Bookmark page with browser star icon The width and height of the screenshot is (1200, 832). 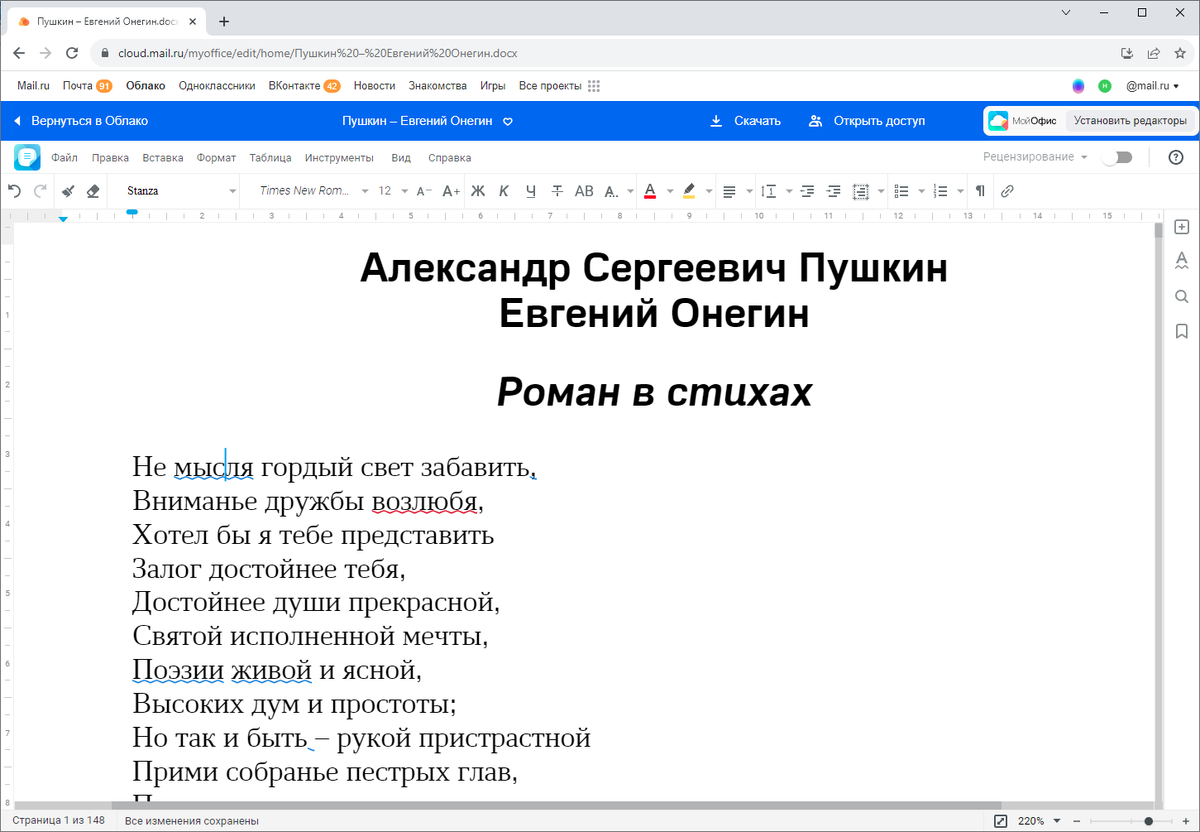(x=1181, y=53)
